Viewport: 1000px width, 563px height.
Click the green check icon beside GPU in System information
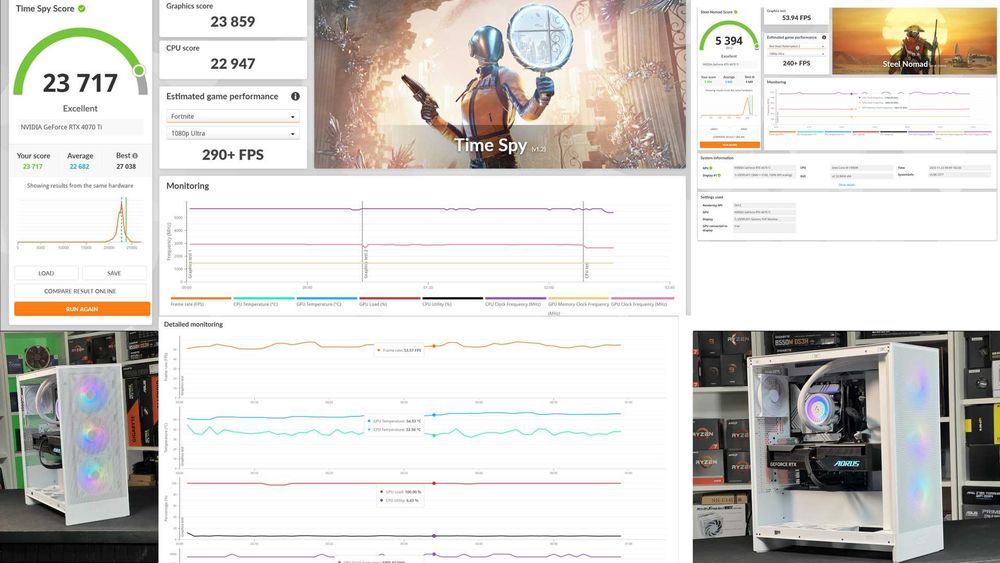click(711, 168)
